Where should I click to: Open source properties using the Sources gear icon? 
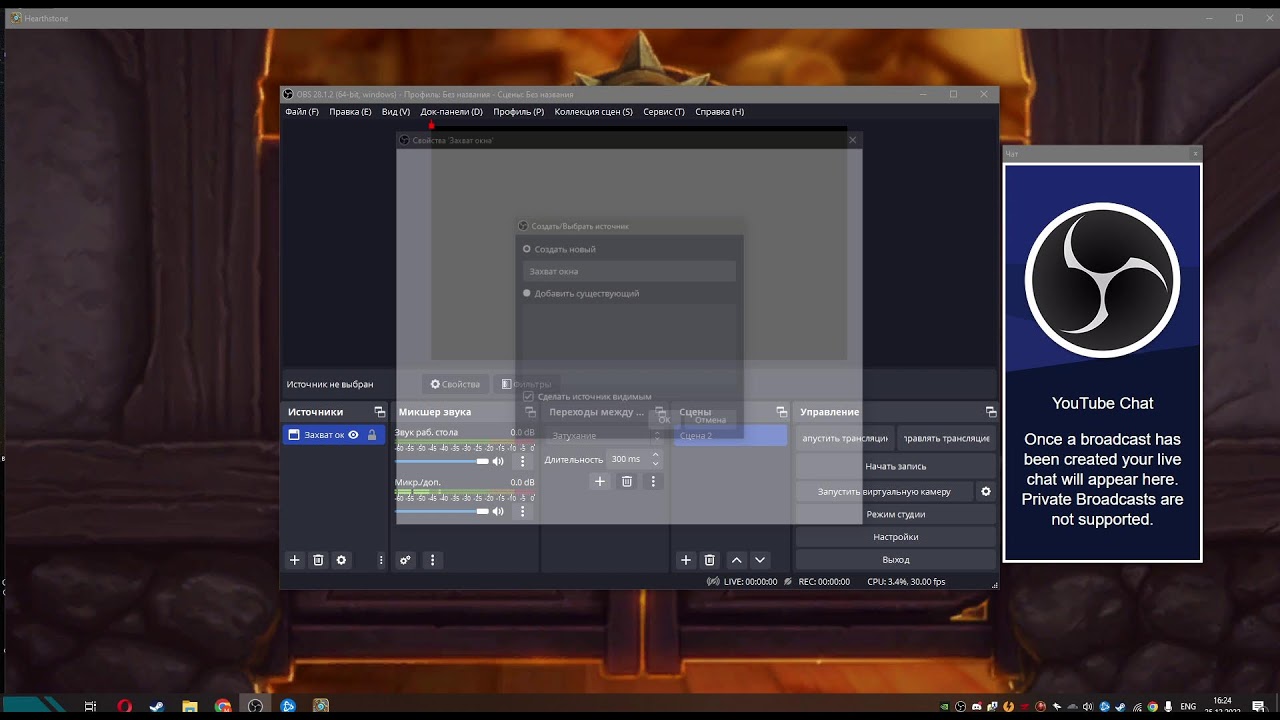(x=341, y=560)
